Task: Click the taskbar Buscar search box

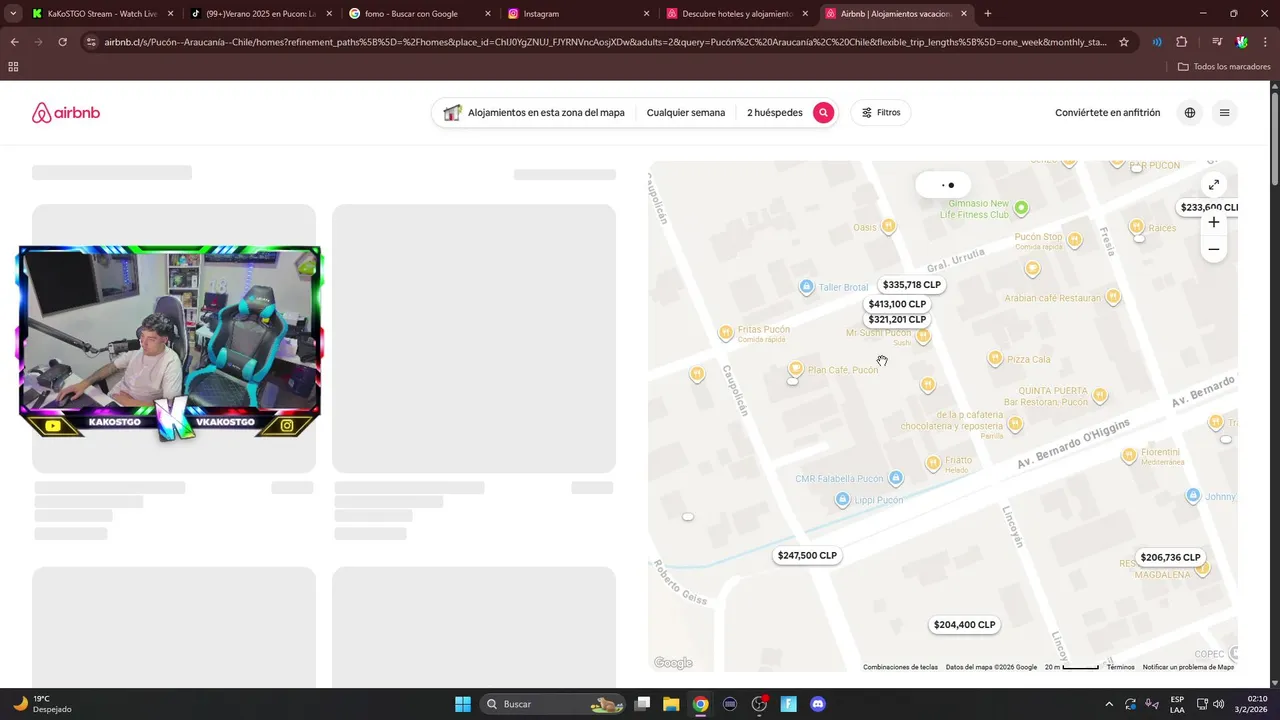Action: [554, 704]
